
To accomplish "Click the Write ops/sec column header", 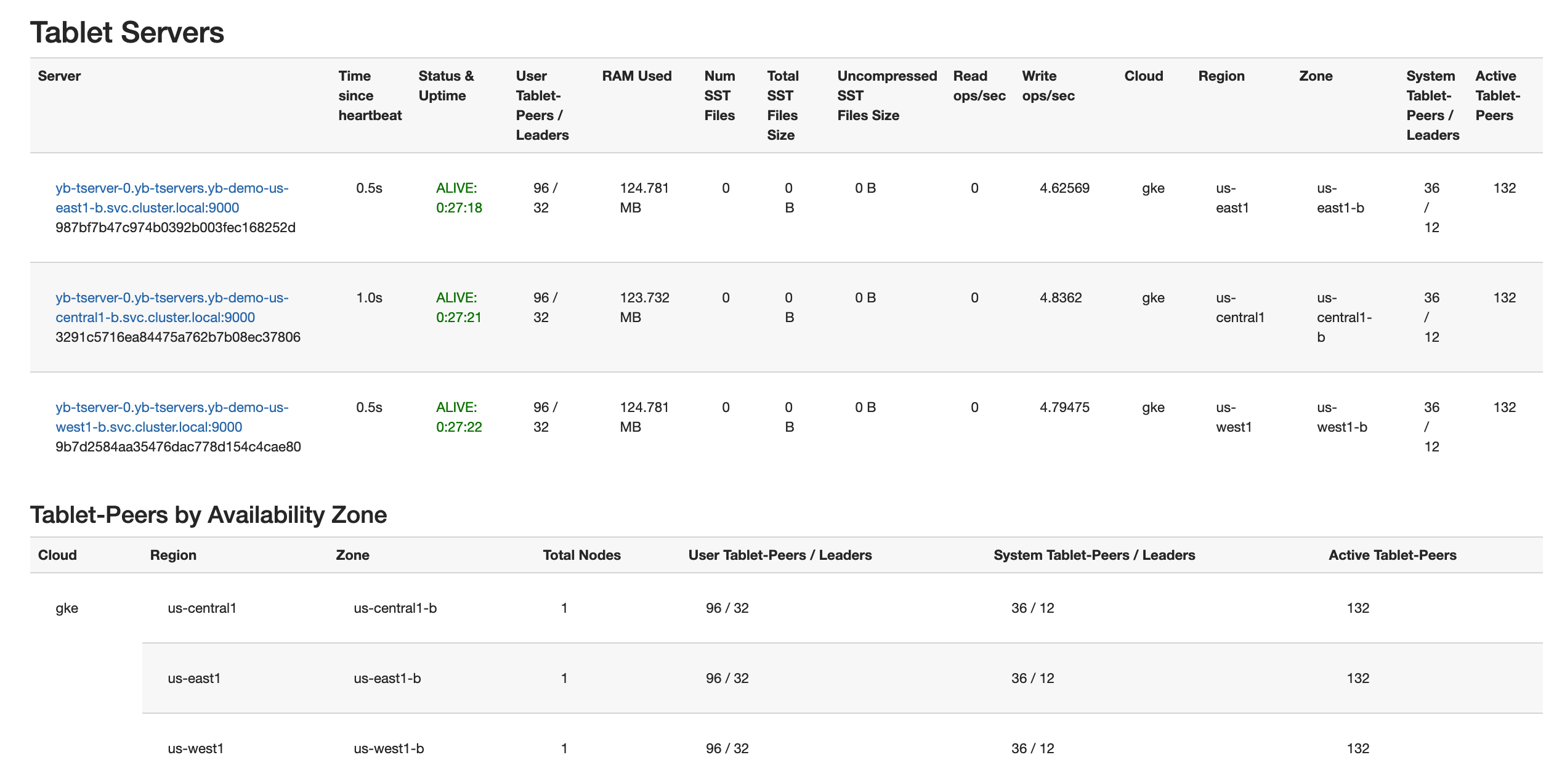I will coord(1048,86).
